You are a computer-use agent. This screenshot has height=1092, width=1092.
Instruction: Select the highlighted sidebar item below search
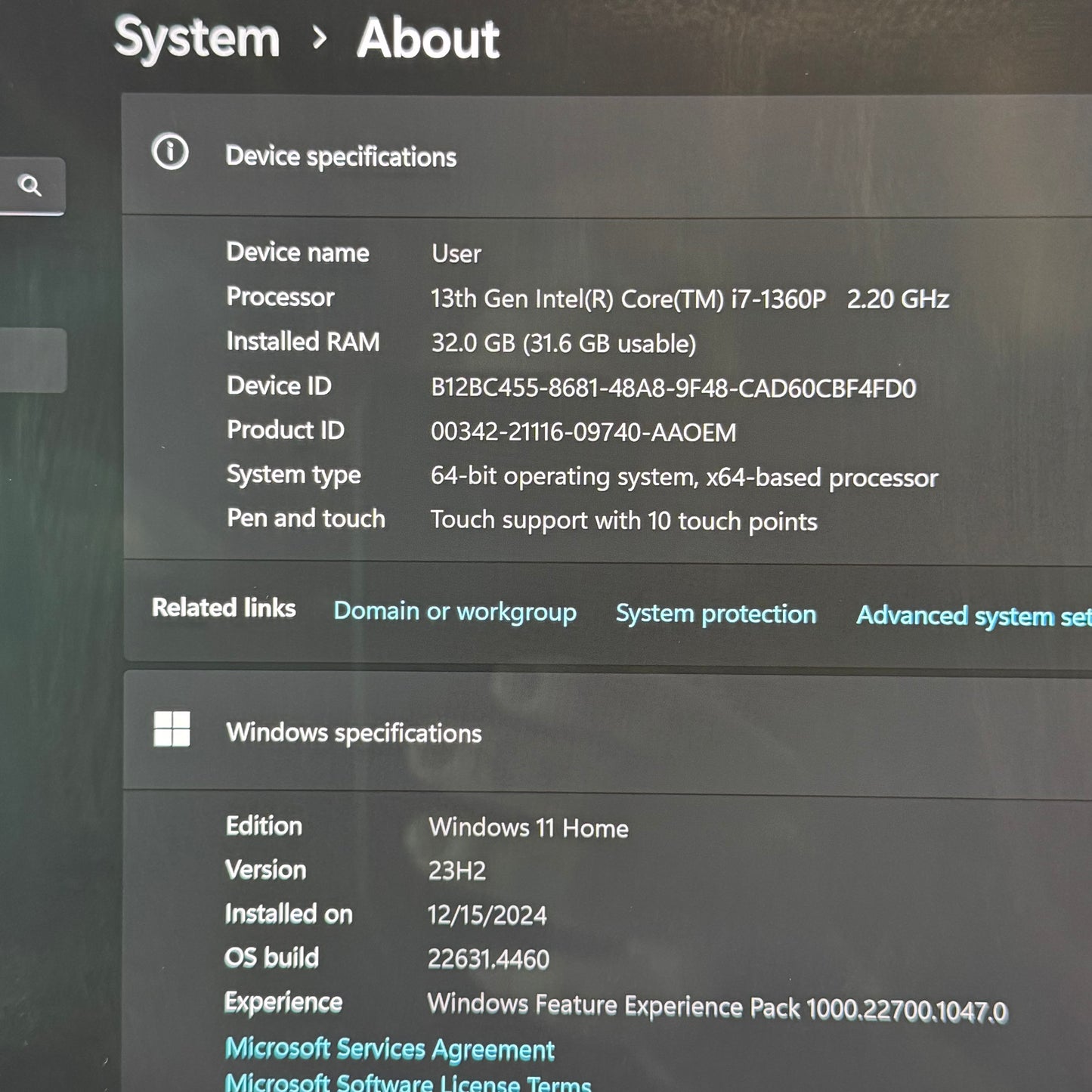click(x=32, y=360)
